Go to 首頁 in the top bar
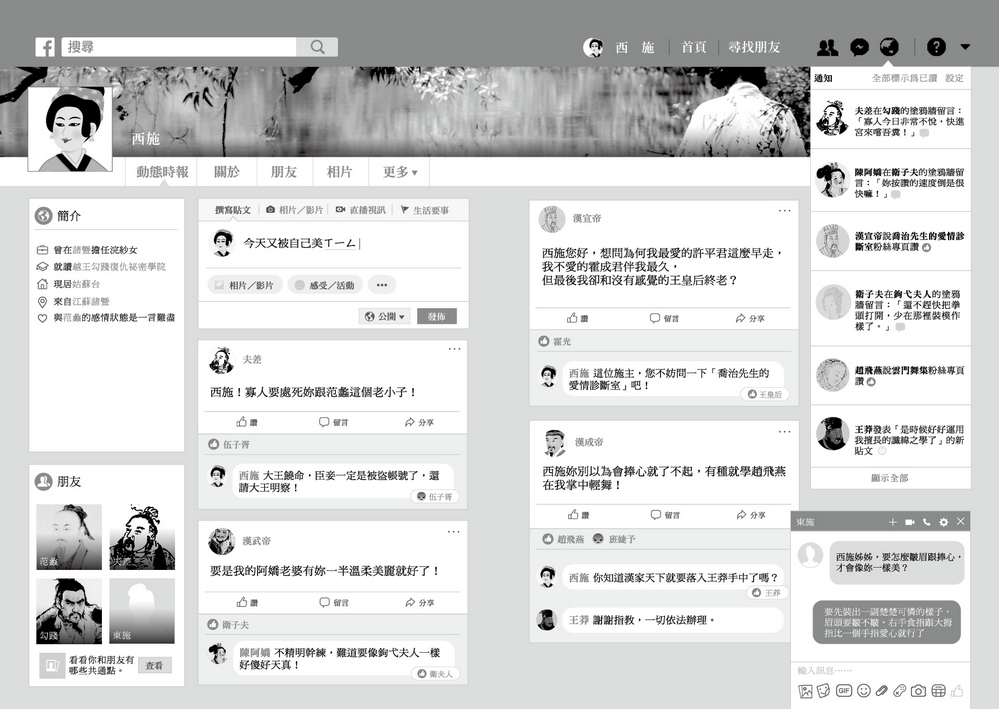This screenshot has height=709, width=999. [x=694, y=47]
